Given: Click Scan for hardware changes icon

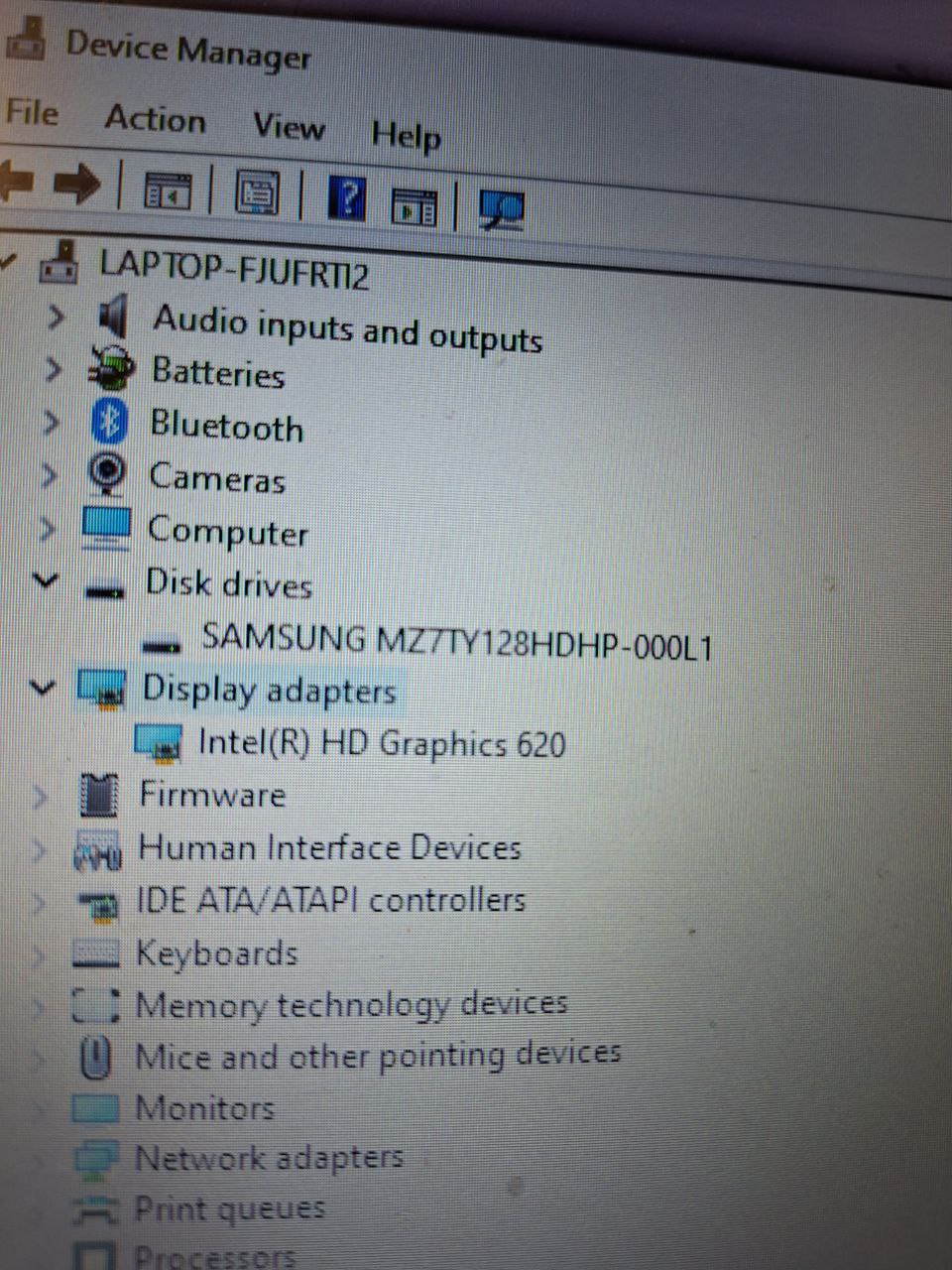Looking at the screenshot, I should pyautogui.click(x=502, y=209).
